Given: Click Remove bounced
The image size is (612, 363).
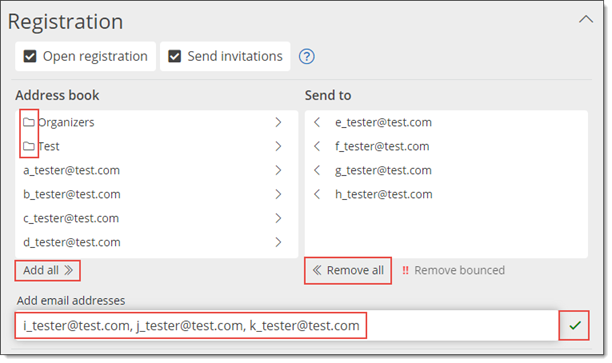Looking at the screenshot, I should point(454,270).
